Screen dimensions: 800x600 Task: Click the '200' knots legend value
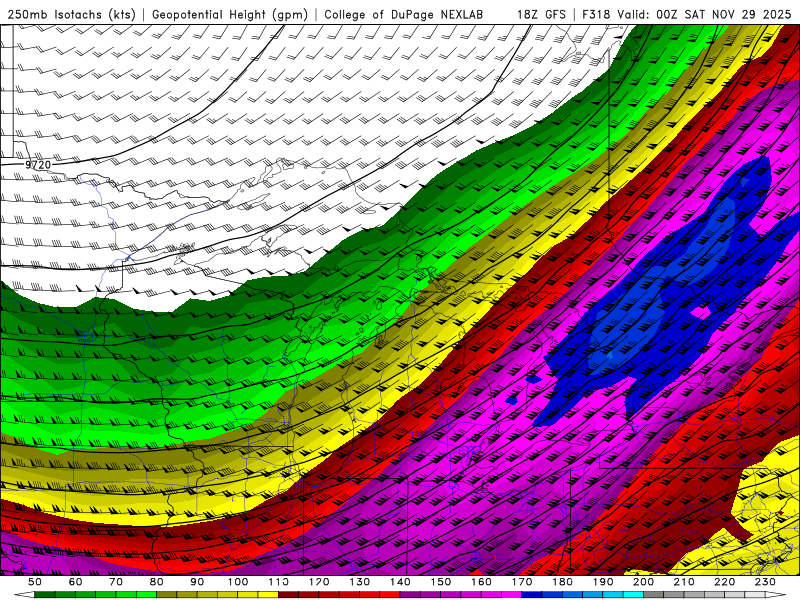pos(644,582)
